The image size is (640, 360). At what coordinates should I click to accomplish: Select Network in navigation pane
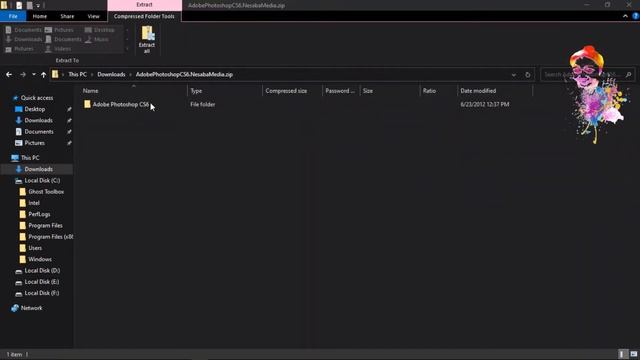coord(31,308)
